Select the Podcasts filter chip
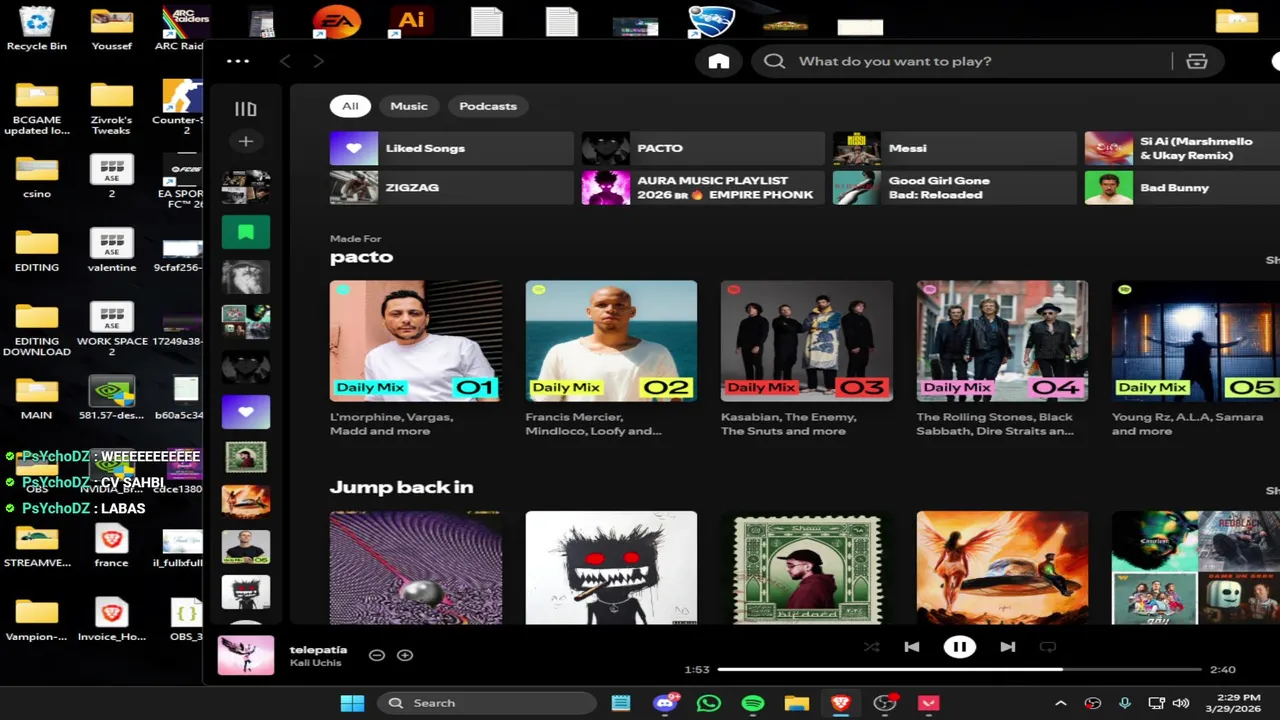 (488, 106)
